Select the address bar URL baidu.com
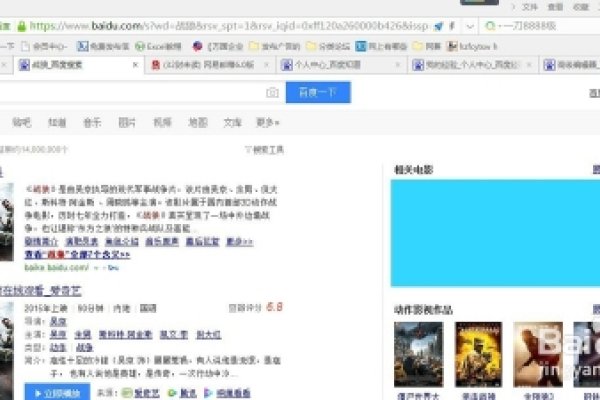Screen dimensions: 600x400 point(228,26)
